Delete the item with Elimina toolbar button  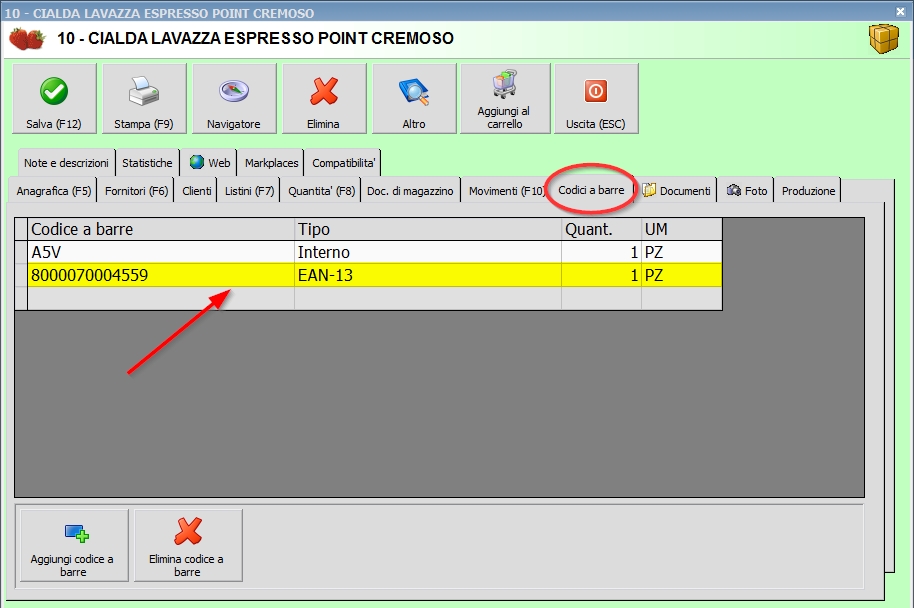pos(324,99)
